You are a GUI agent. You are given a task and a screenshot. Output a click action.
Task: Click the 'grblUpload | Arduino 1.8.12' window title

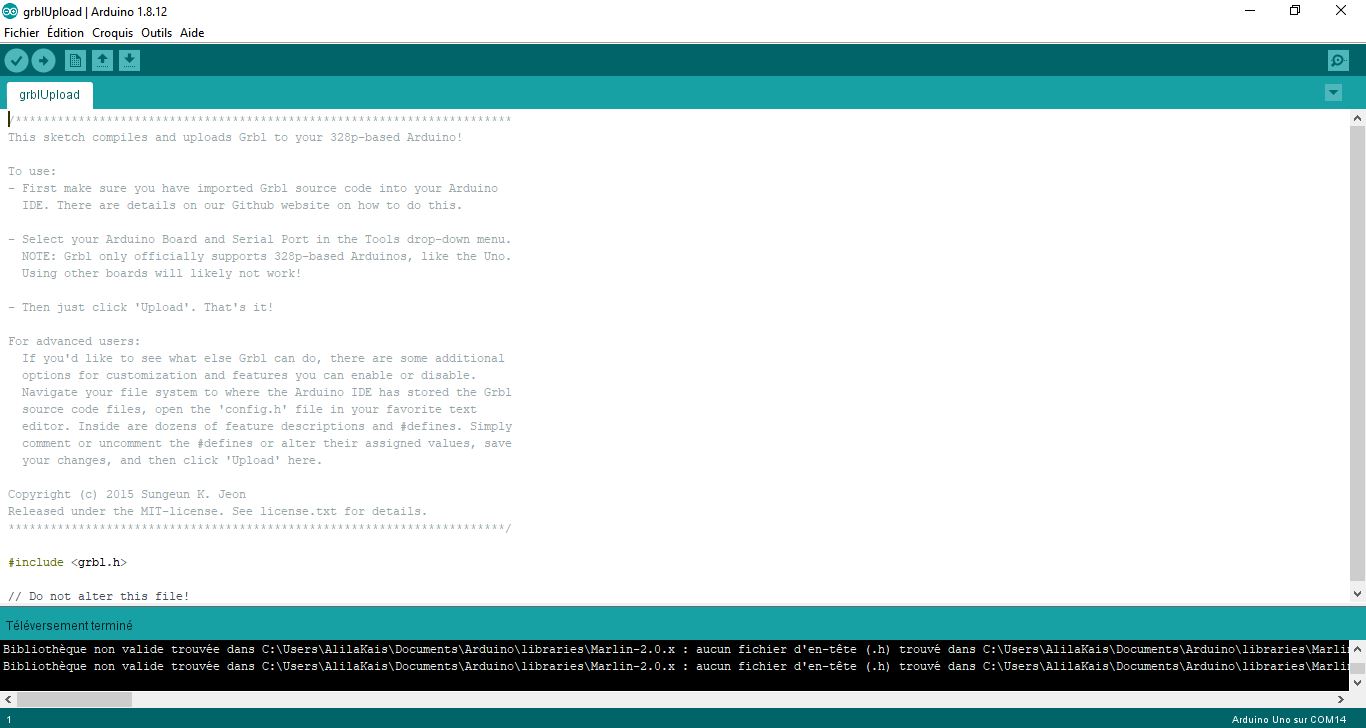[94, 11]
